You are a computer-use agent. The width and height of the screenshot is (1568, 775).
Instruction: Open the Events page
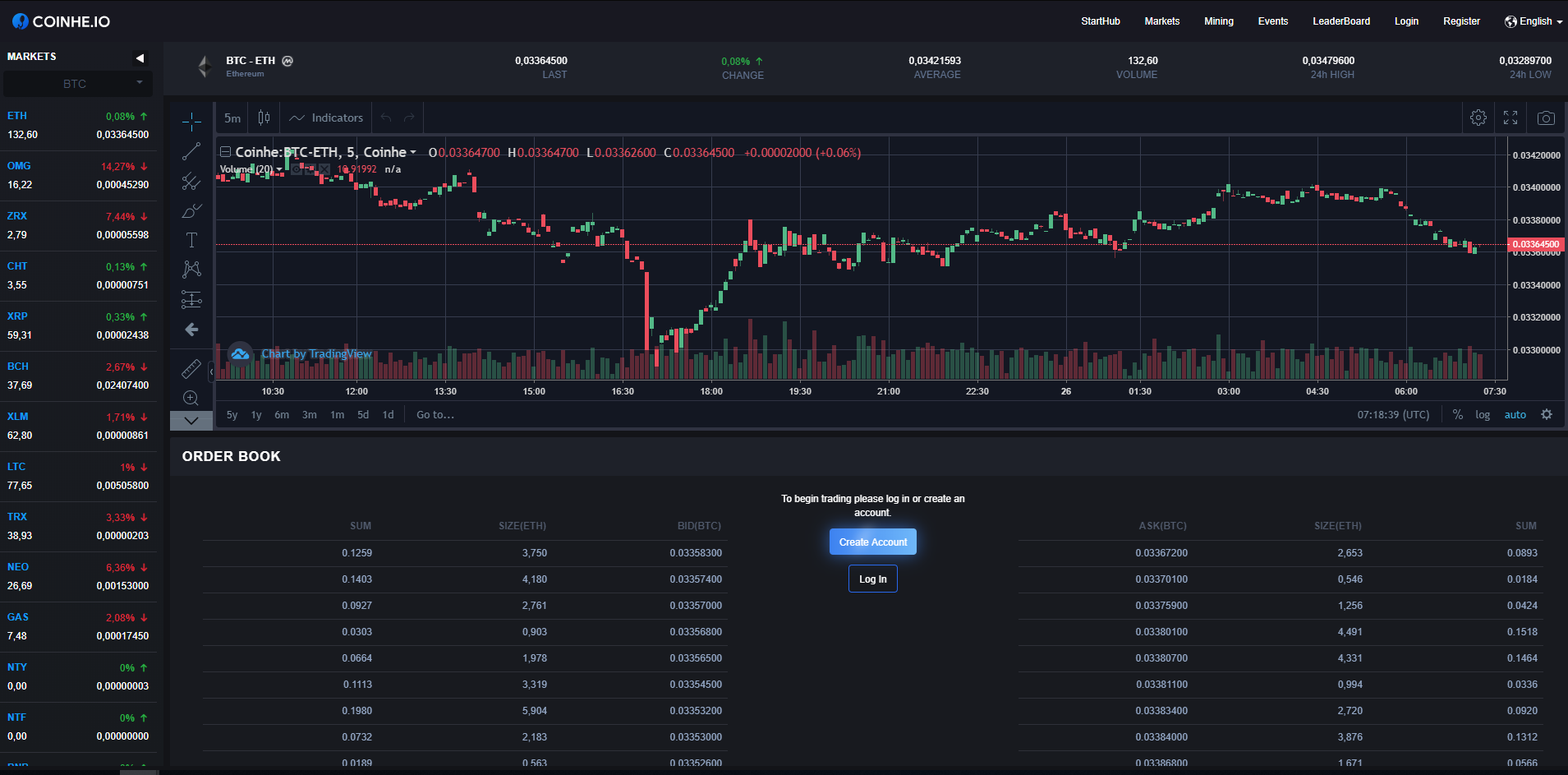1273,21
